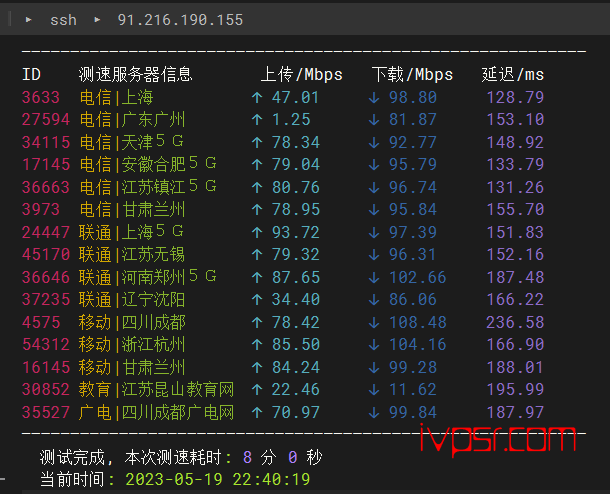This screenshot has width=610, height=494.
Task: Click server name 电信|上海
Action: [116, 97]
